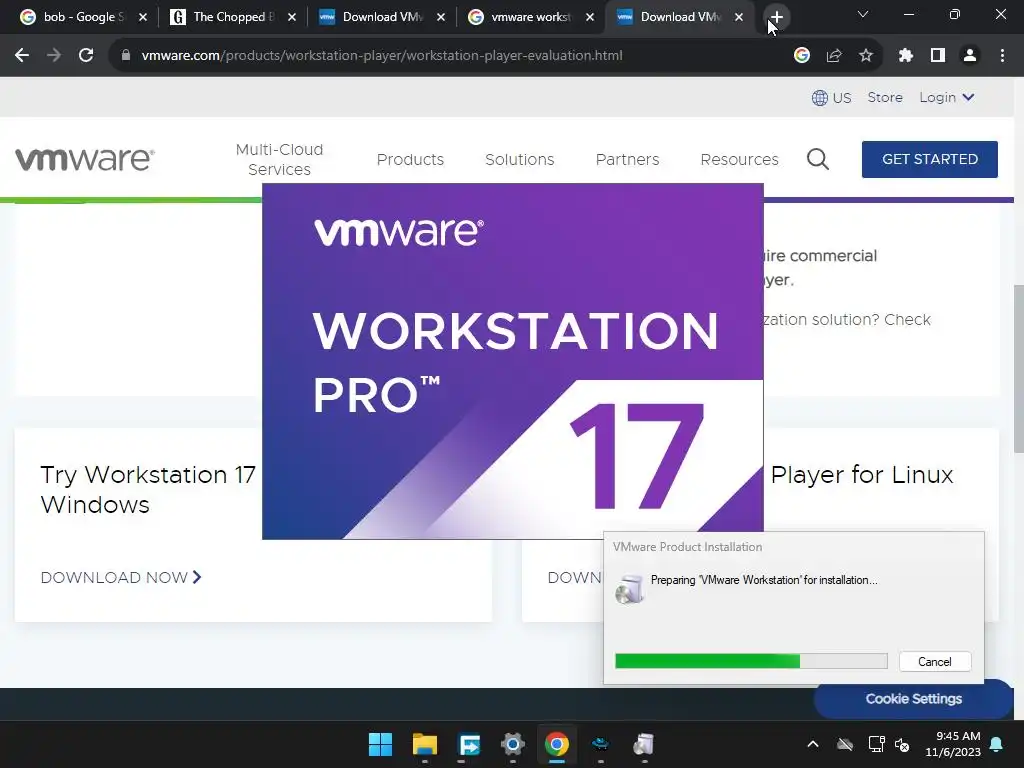1024x768 pixels.
Task: Cancel the VMware installation
Action: tap(935, 662)
